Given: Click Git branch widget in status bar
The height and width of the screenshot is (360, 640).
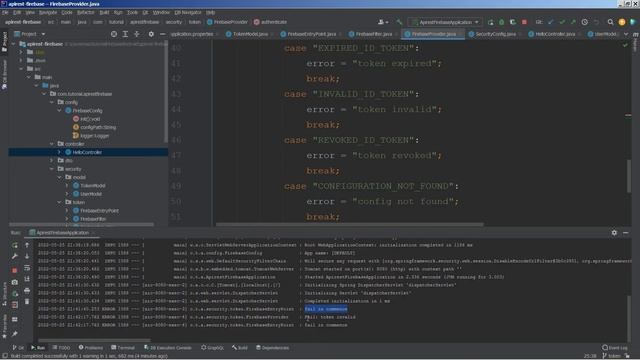Looking at the screenshot, I should (611, 356).
